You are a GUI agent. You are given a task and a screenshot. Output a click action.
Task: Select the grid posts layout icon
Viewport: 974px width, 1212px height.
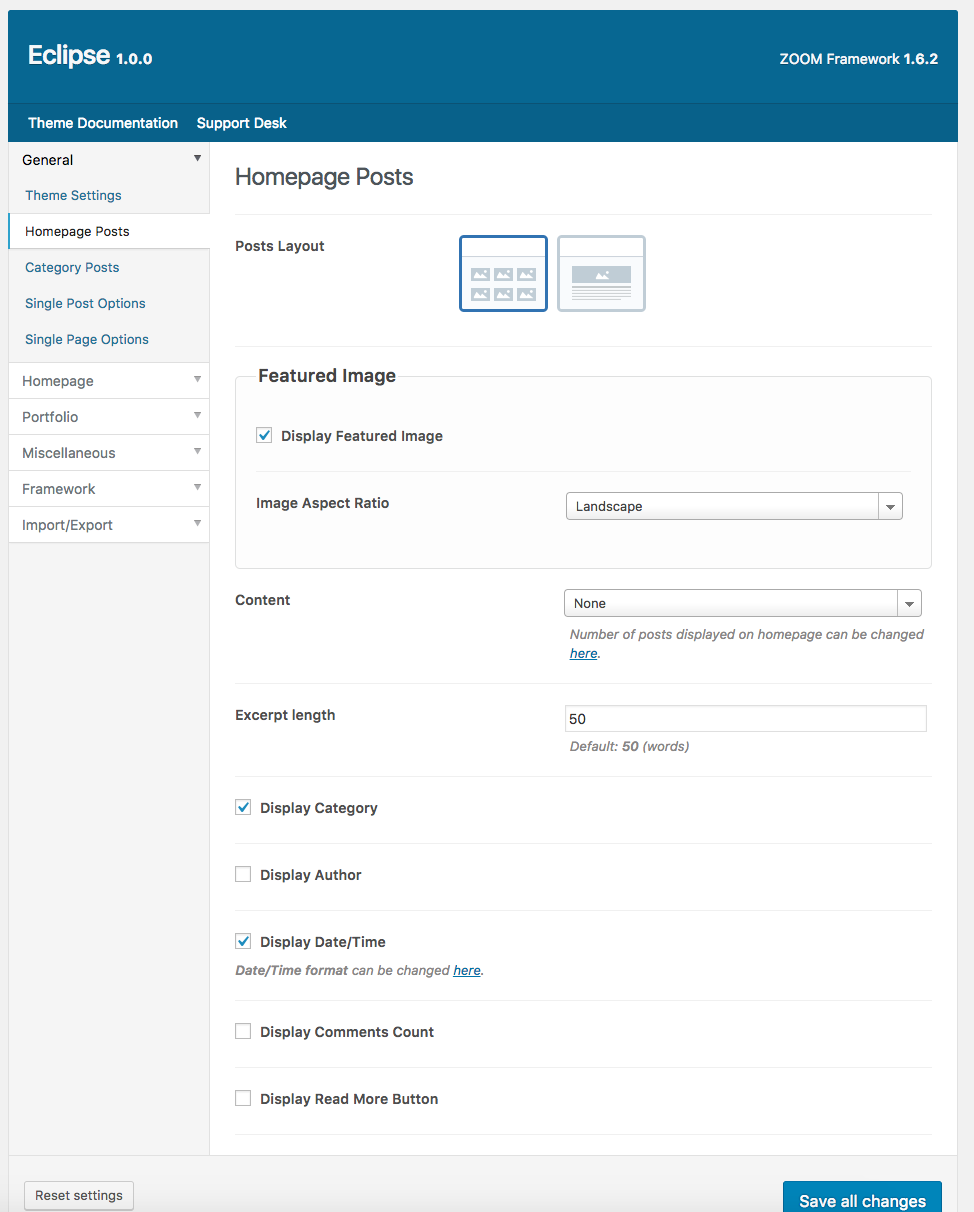pyautogui.click(x=503, y=273)
